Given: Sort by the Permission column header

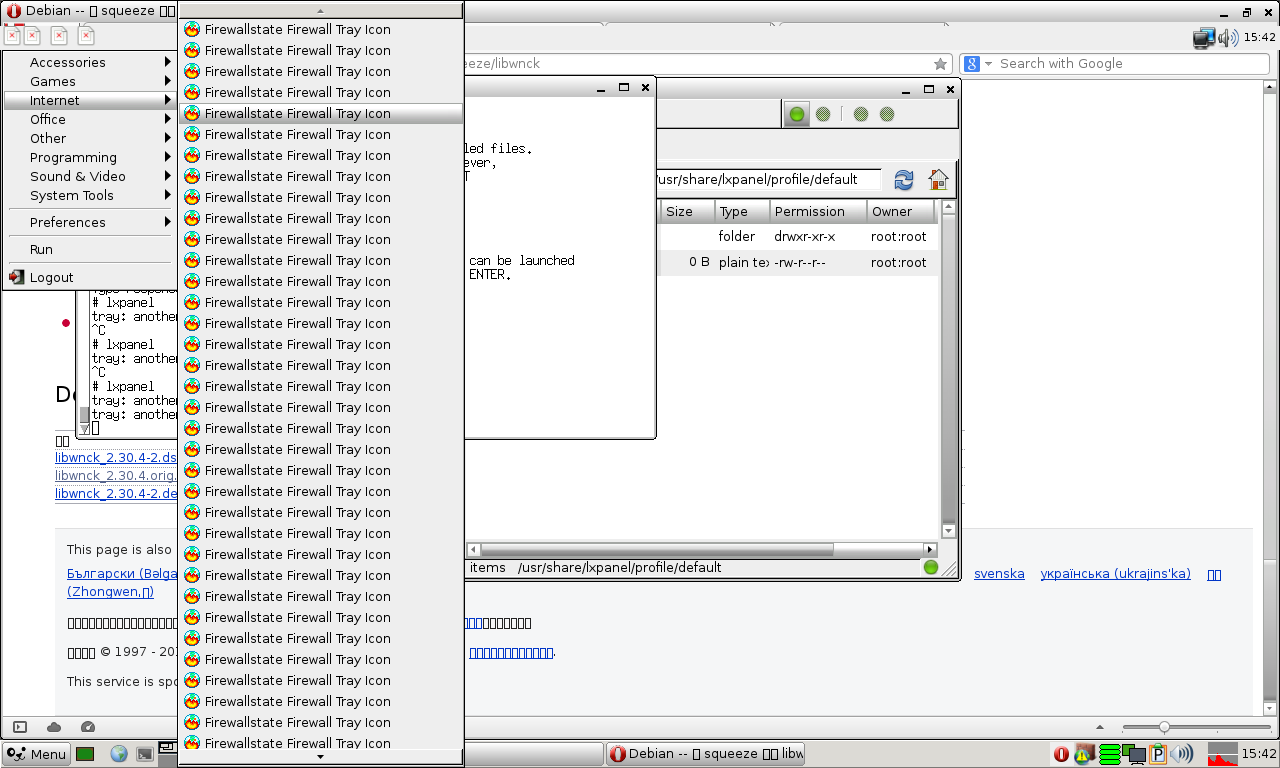Looking at the screenshot, I should pyautogui.click(x=818, y=211).
